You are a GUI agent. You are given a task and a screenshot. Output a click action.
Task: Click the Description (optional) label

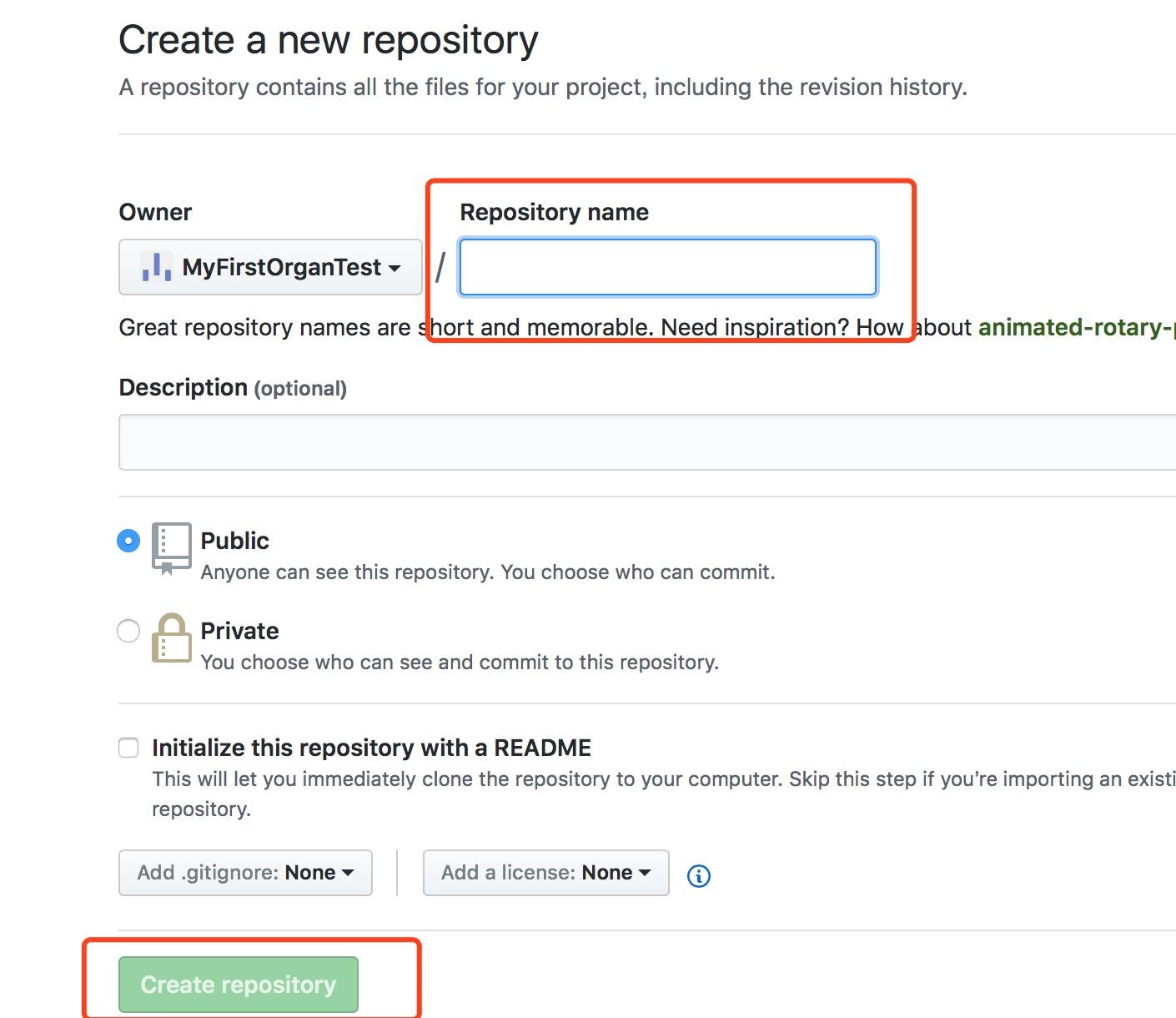coord(233,388)
